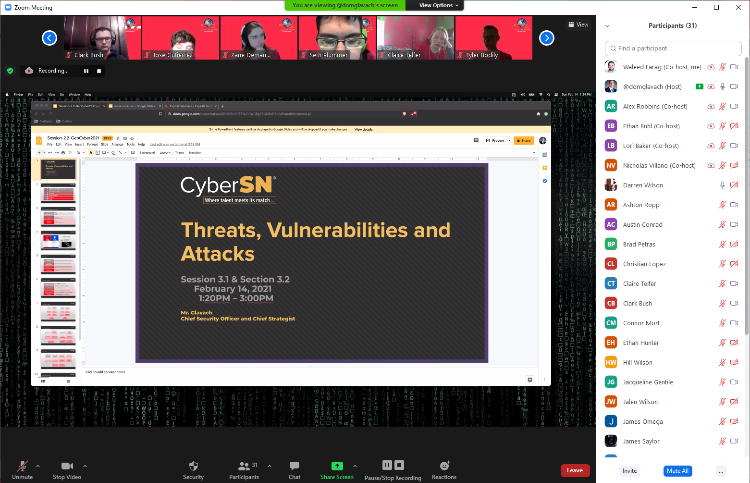750x483 pixels.
Task: Show previous video thumbnails with left arrow
Action: click(x=49, y=38)
